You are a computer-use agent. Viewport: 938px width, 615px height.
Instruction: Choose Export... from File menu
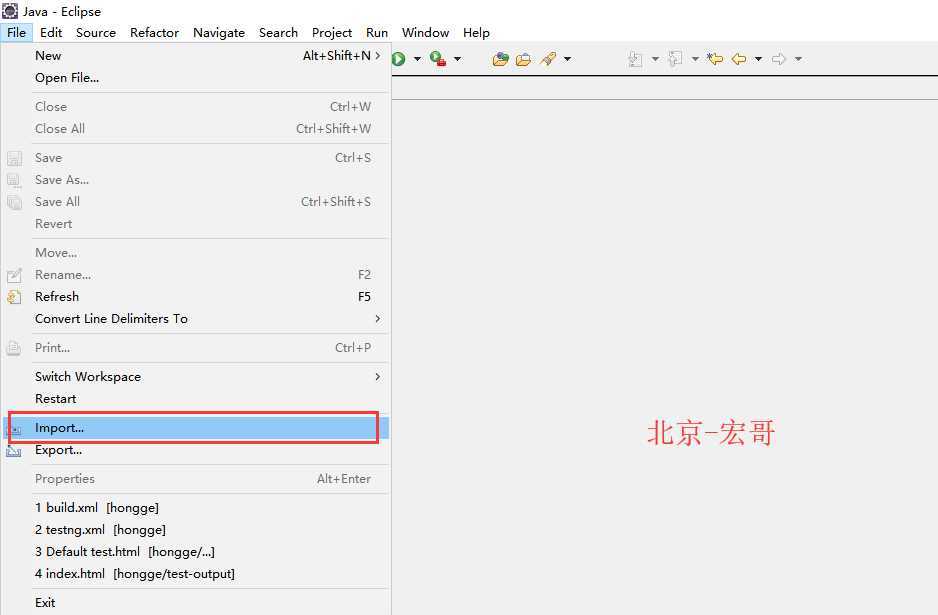point(196,450)
